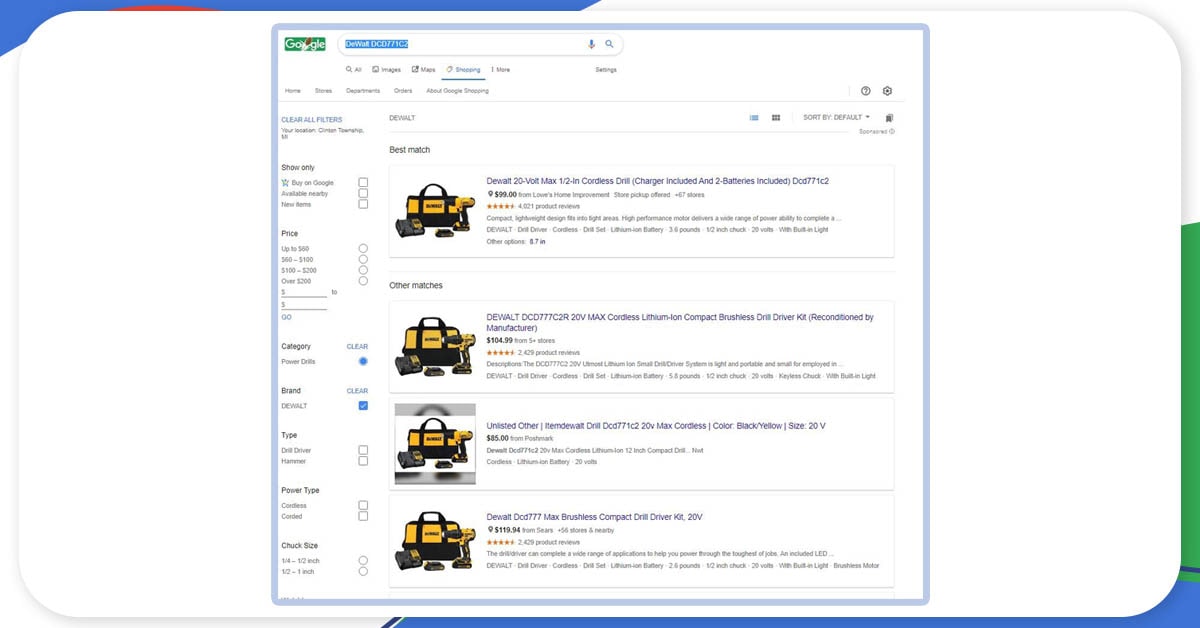Enable the New items checkbox
1200x628 pixels.
363,204
